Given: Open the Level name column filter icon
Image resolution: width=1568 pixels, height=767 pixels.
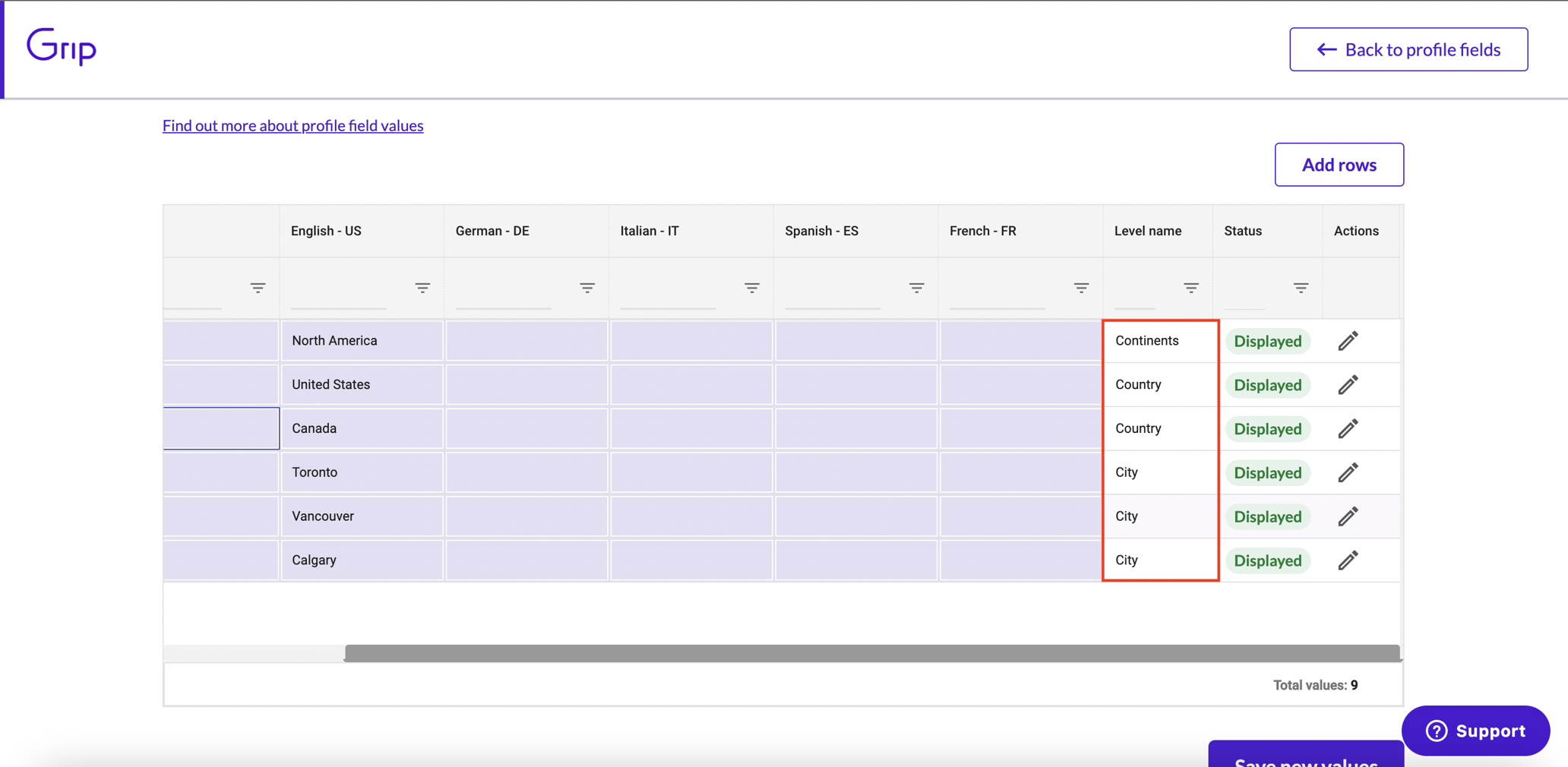Looking at the screenshot, I should pos(1191,288).
